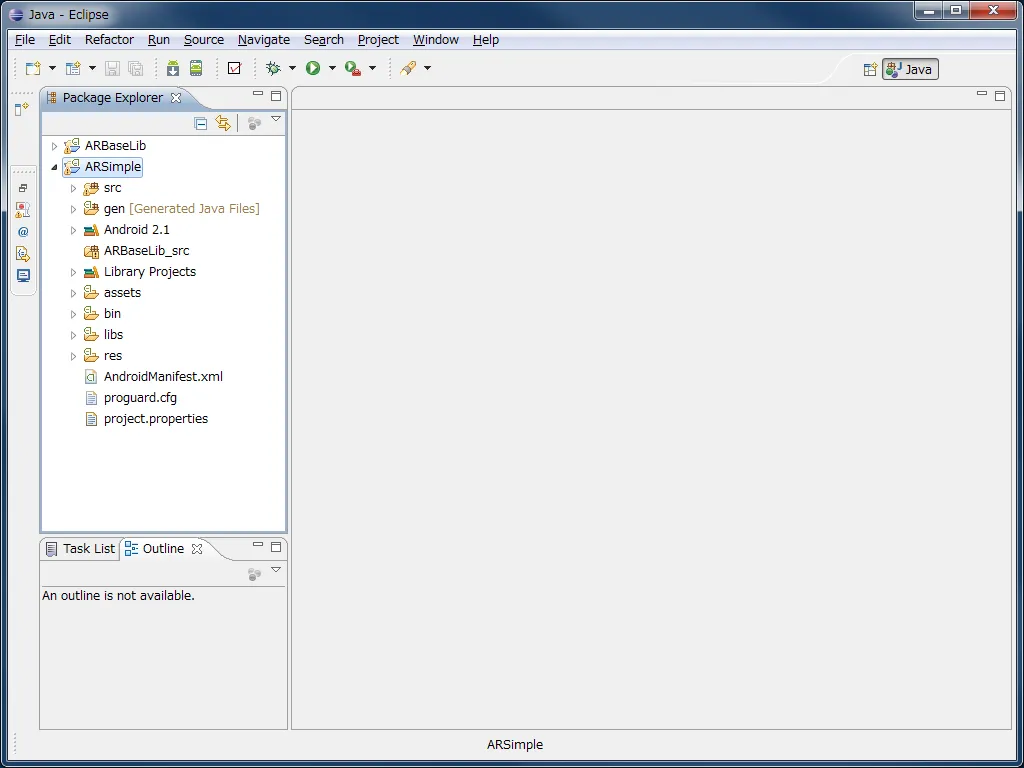Open the Android SDK Manager icon
The image size is (1024, 768).
(x=173, y=68)
